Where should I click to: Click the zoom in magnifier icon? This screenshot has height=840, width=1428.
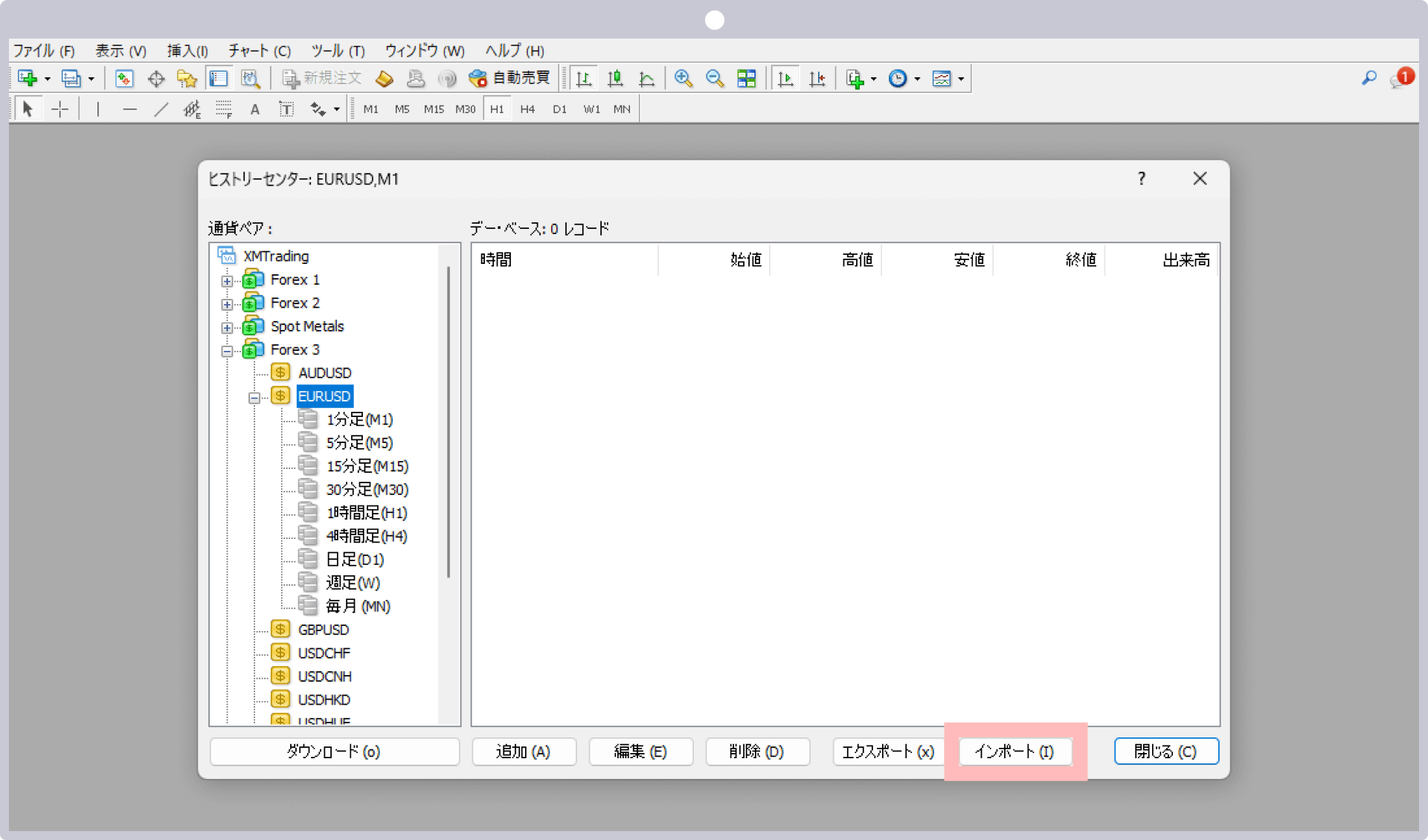coord(684,78)
